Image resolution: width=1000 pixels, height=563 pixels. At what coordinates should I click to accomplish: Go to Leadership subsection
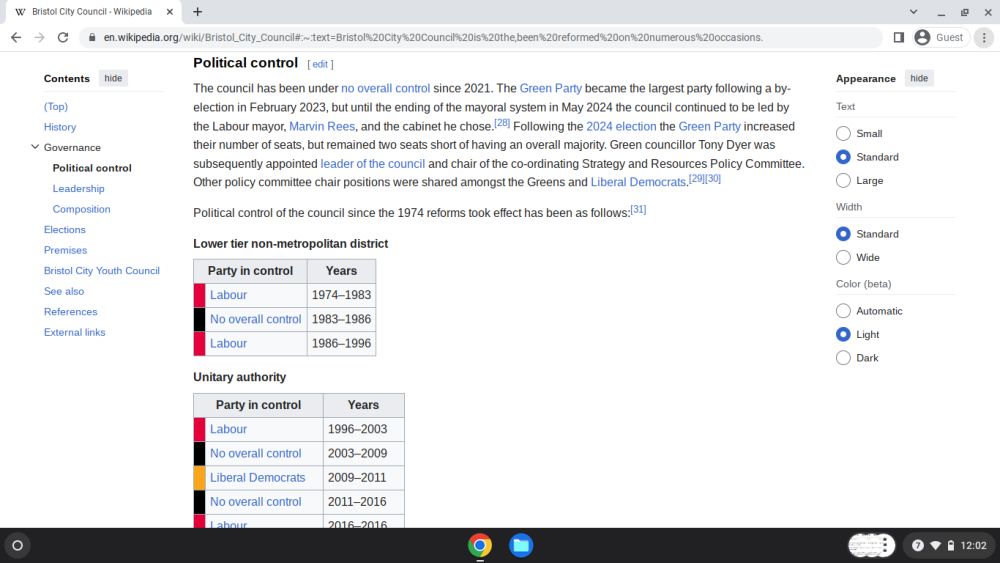(78, 189)
